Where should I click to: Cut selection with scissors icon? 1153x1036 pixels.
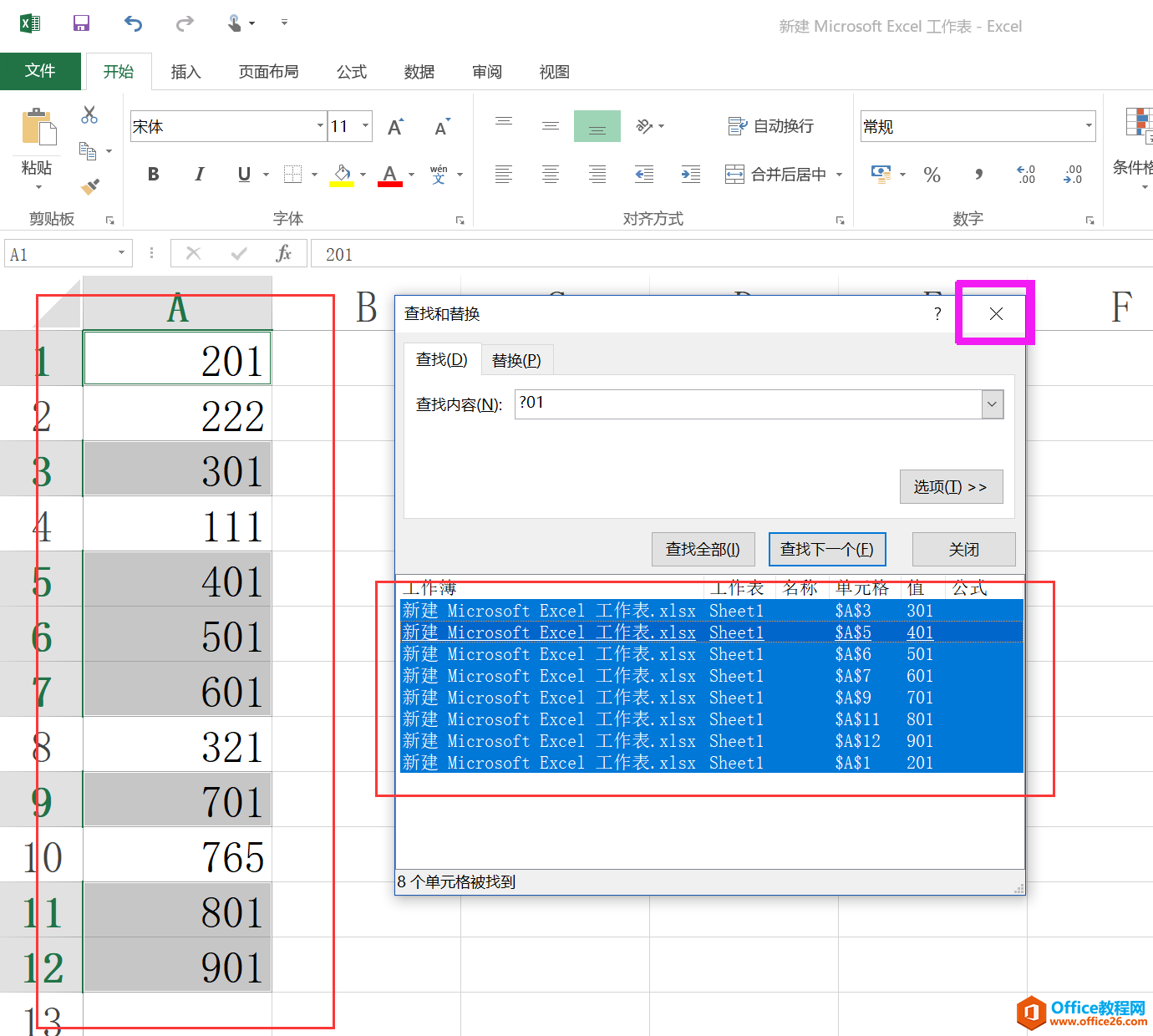89,114
